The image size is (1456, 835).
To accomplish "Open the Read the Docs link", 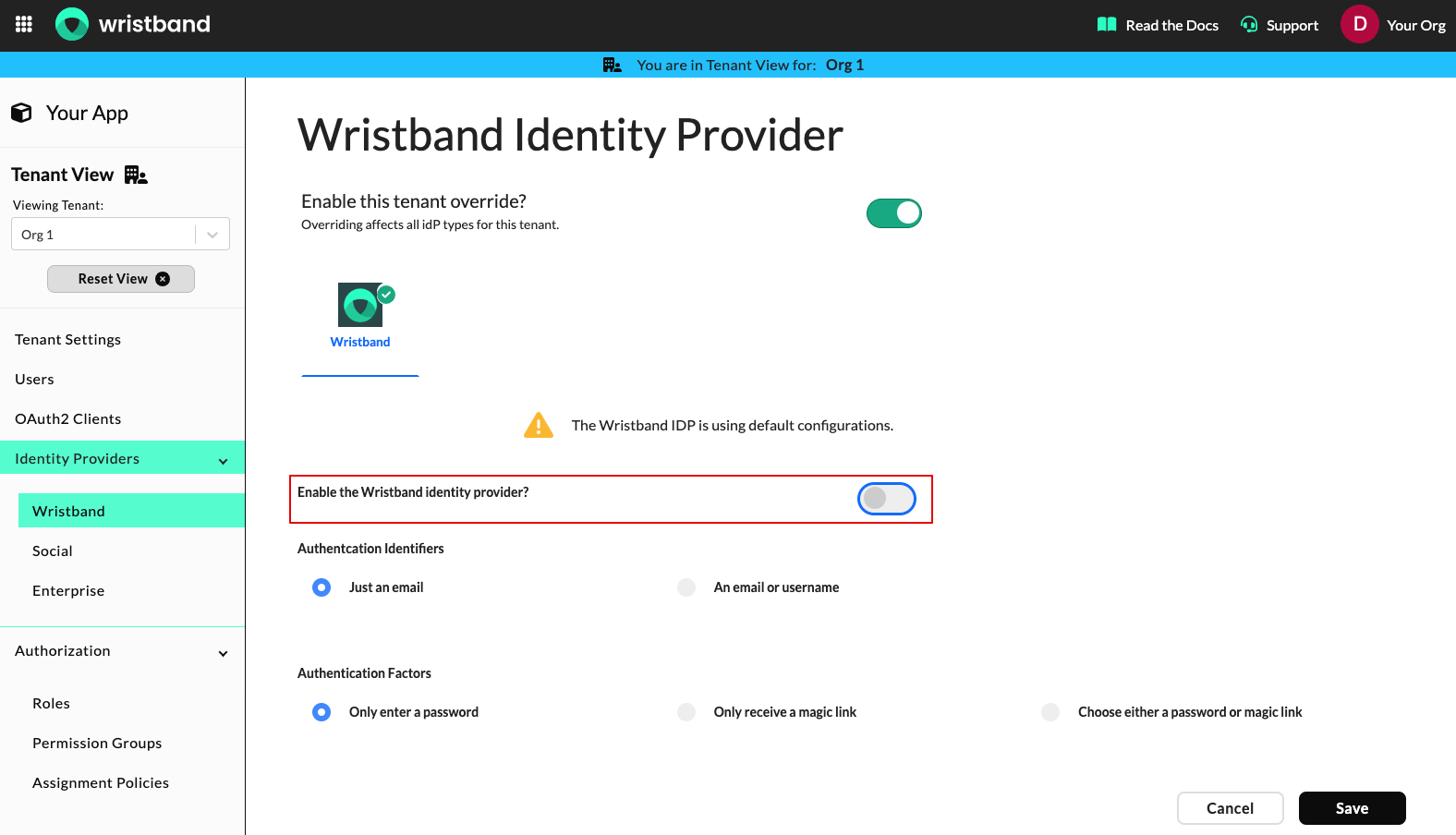I will pos(1171,25).
